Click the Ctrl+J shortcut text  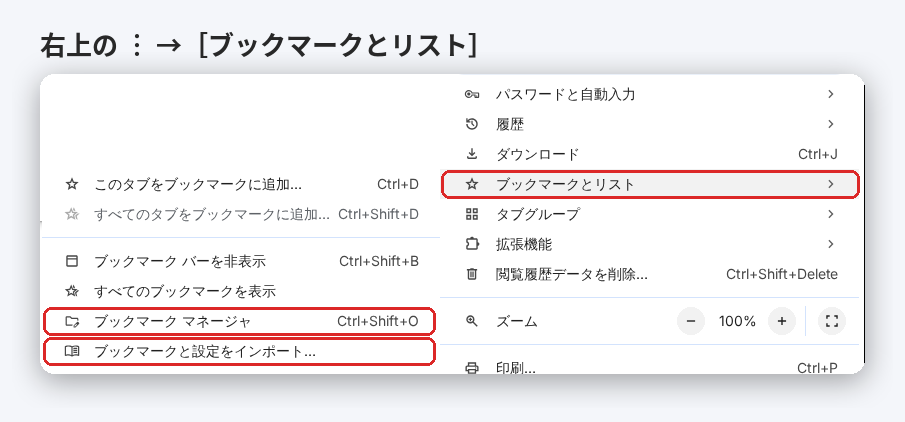[x=818, y=154]
